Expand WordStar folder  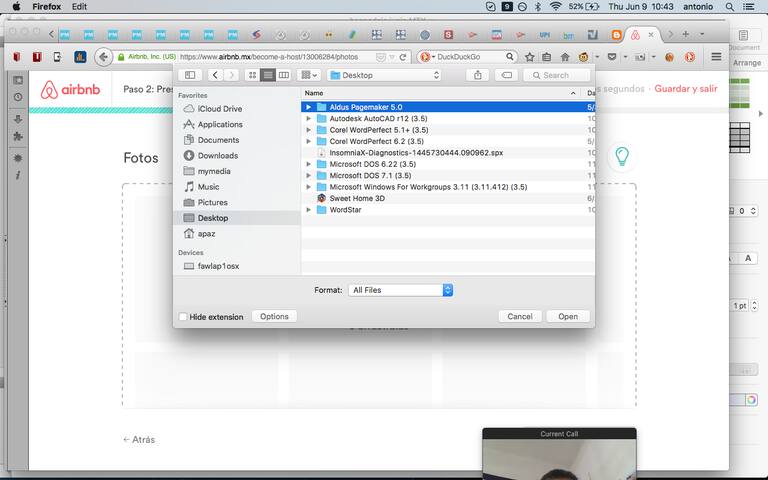pyautogui.click(x=309, y=210)
